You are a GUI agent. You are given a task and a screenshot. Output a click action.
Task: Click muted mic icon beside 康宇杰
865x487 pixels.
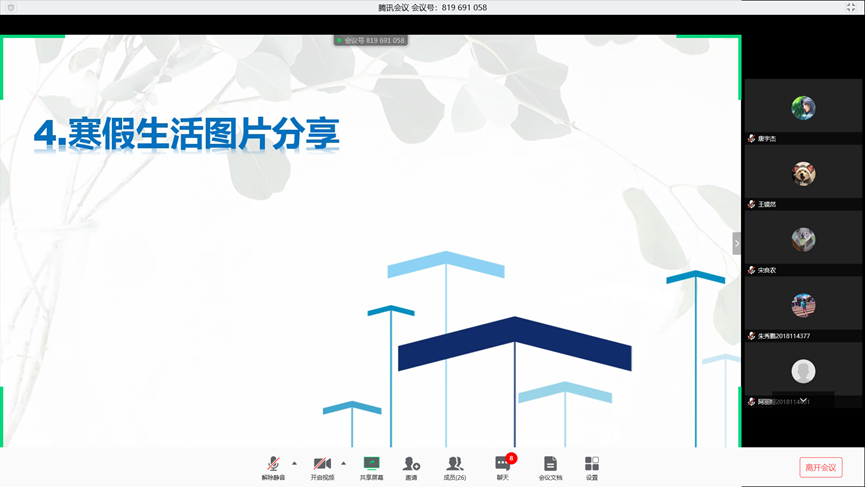[751, 138]
